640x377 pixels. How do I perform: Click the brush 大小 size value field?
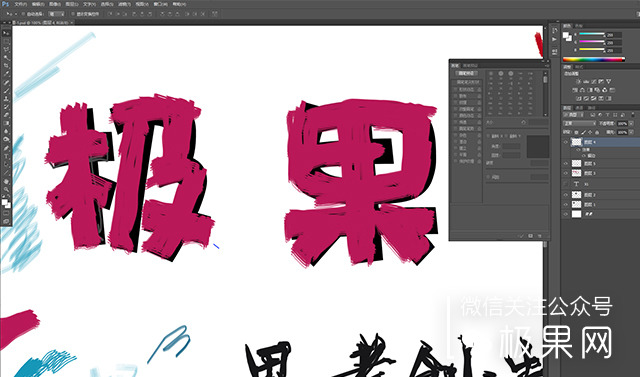tap(538, 122)
